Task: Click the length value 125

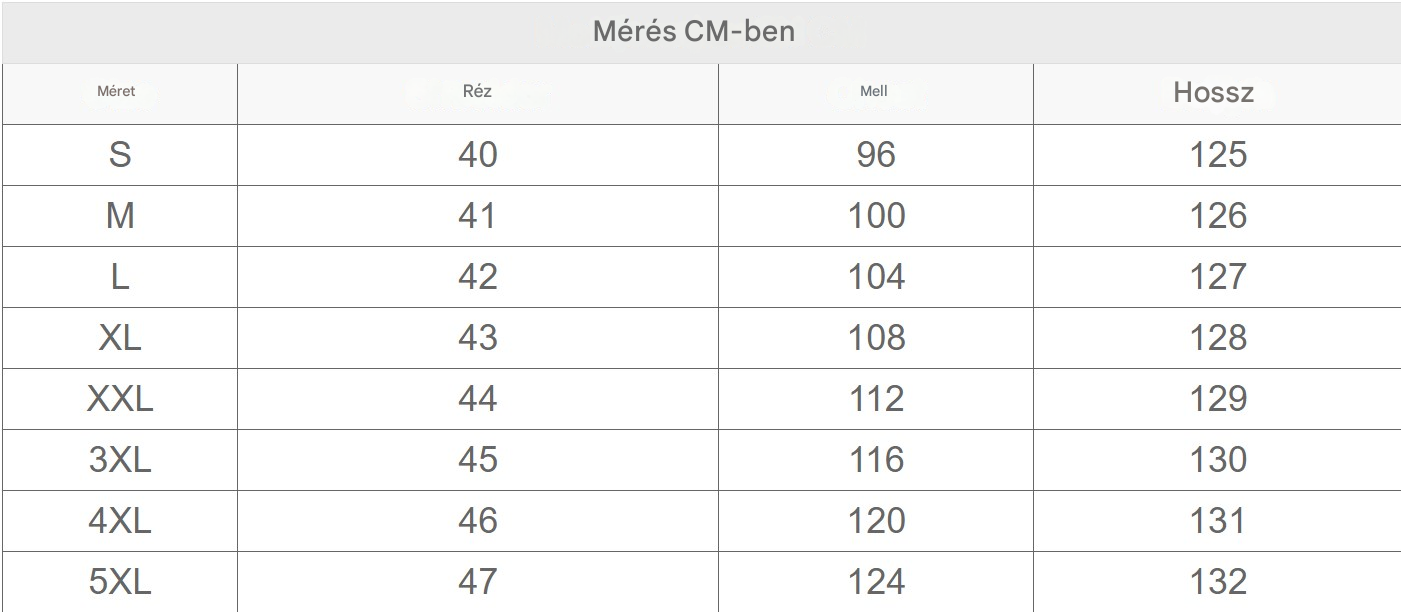Action: pyautogui.click(x=1218, y=154)
